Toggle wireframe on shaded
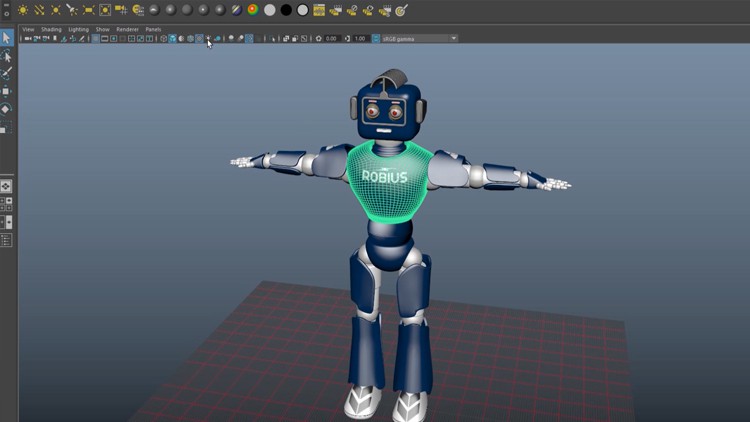750x422 pixels. click(x=190, y=38)
